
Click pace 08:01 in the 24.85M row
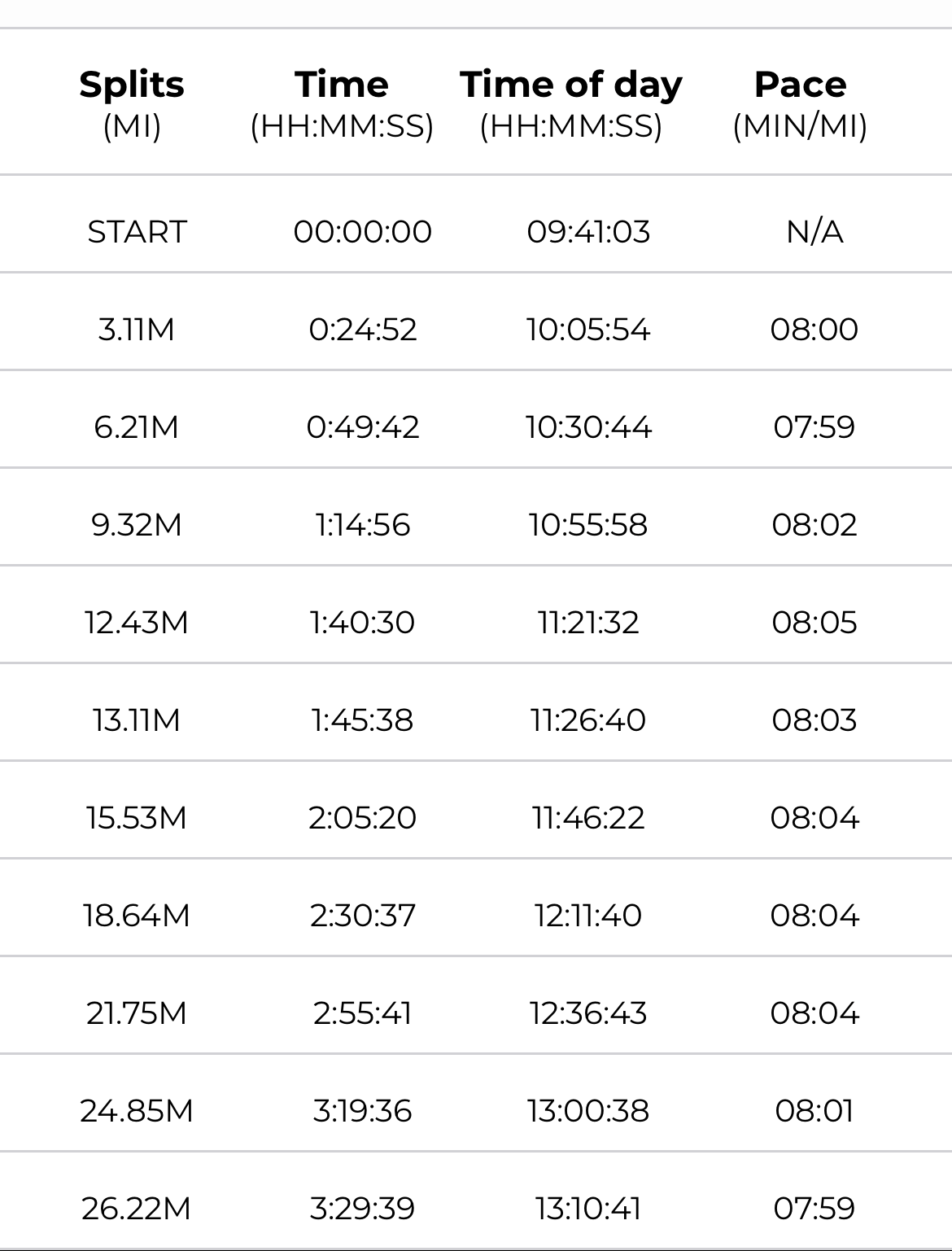pyautogui.click(x=814, y=1111)
